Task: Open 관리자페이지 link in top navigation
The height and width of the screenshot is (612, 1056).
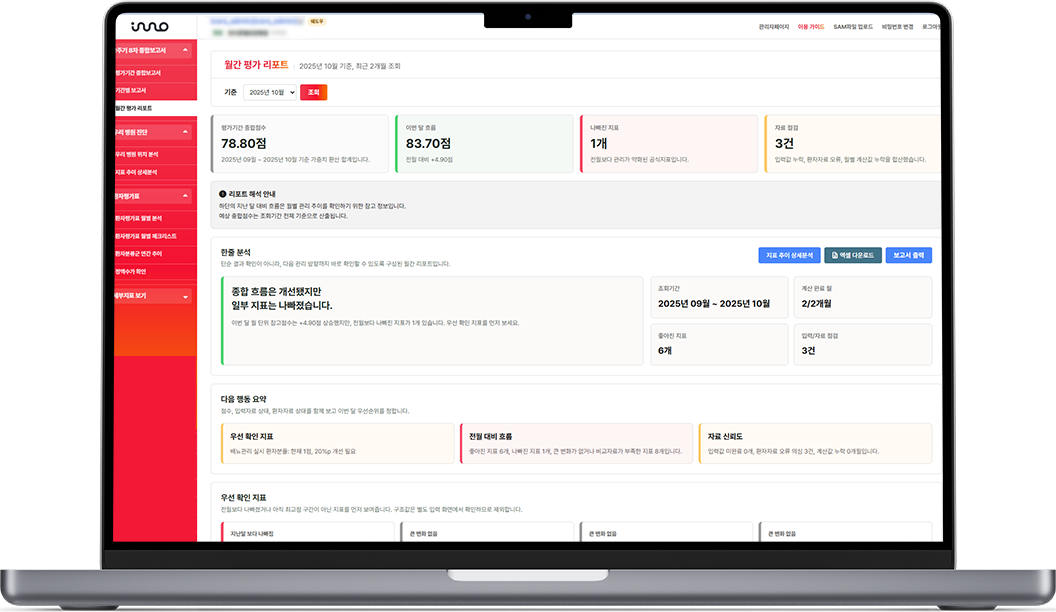Action: [774, 27]
